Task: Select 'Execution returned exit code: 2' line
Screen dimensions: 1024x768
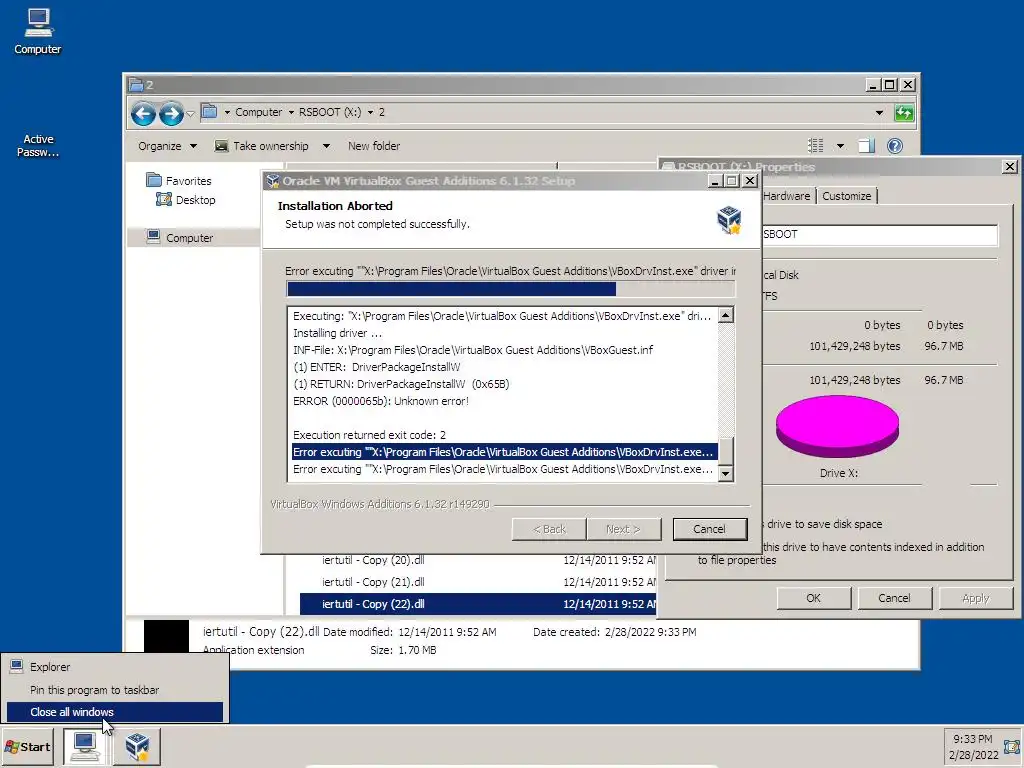Action: pos(369,435)
